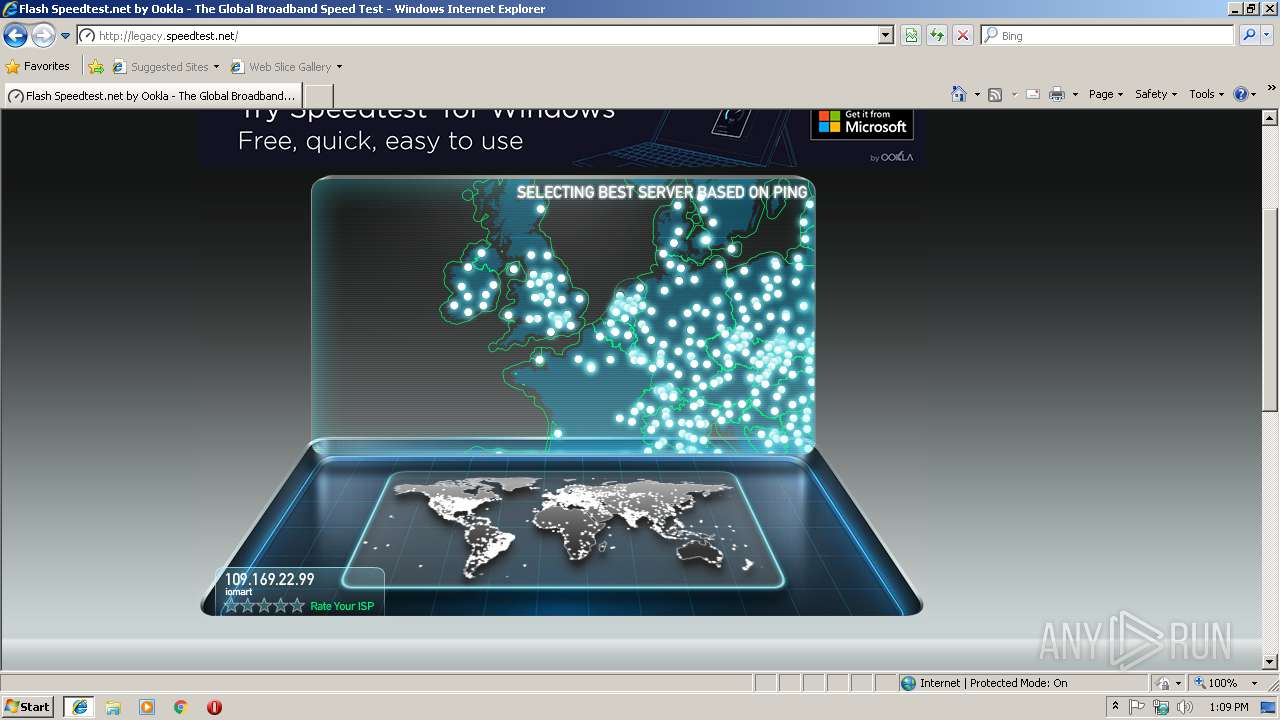Viewport: 1280px width, 720px height.
Task: Expand the Print options dropdown arrow
Action: pos(1075,95)
